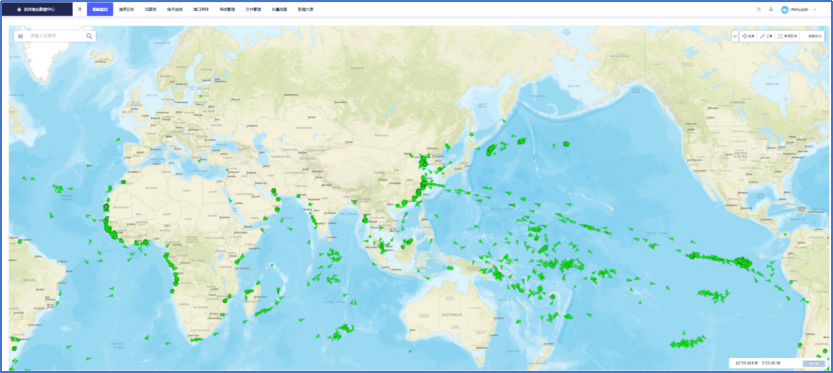Click the magnifier search icon in map search box
This screenshot has width=833, height=373.
(89, 36)
